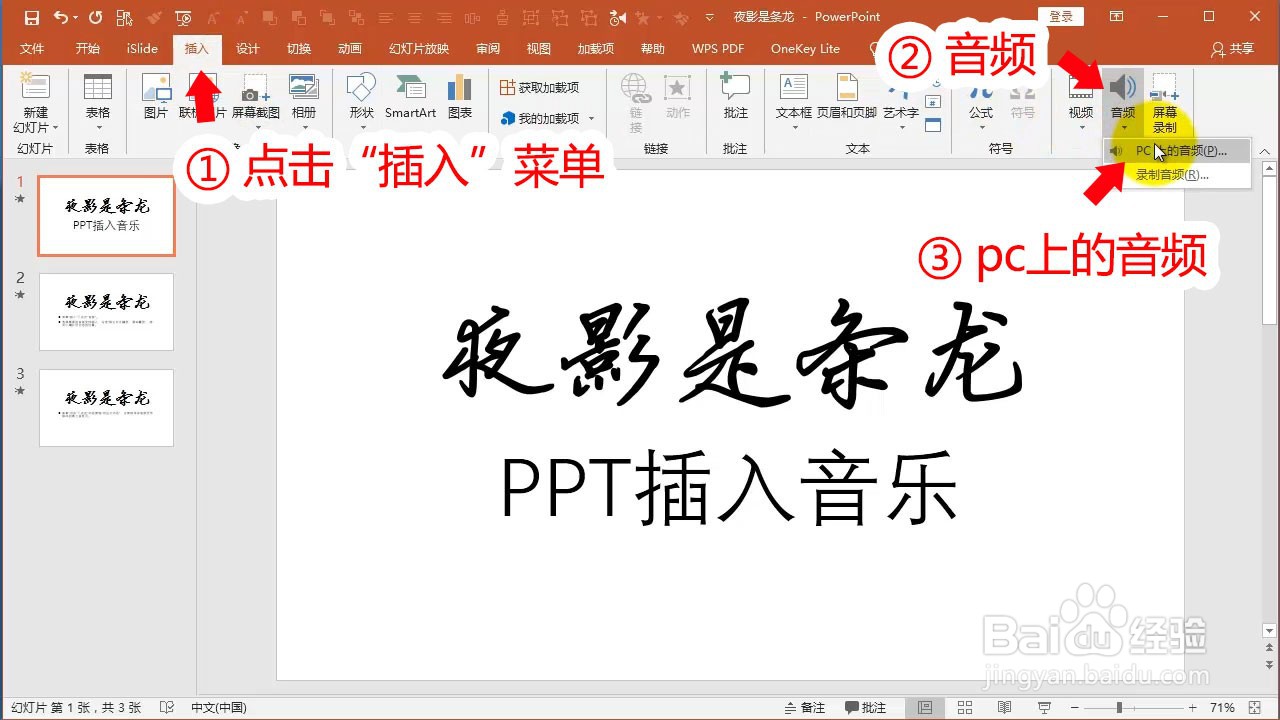This screenshot has height=720, width=1280.
Task: Open the WPS PDF tab
Action: (717, 49)
